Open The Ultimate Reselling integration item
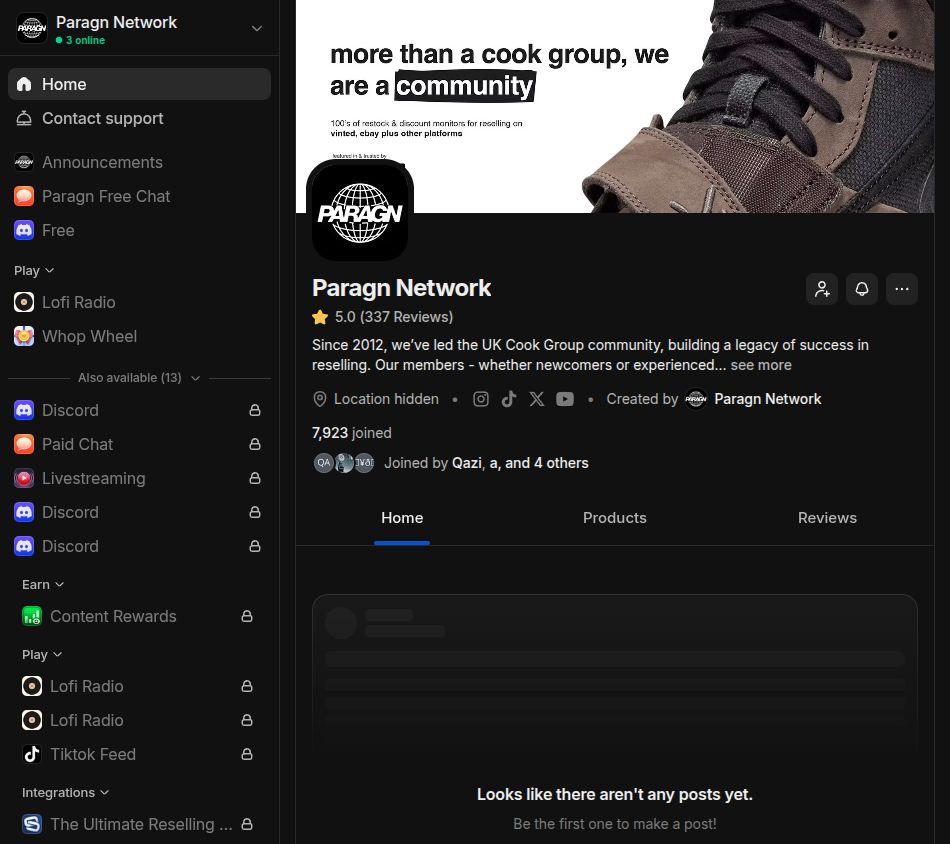Image resolution: width=950 pixels, height=844 pixels. [139, 825]
